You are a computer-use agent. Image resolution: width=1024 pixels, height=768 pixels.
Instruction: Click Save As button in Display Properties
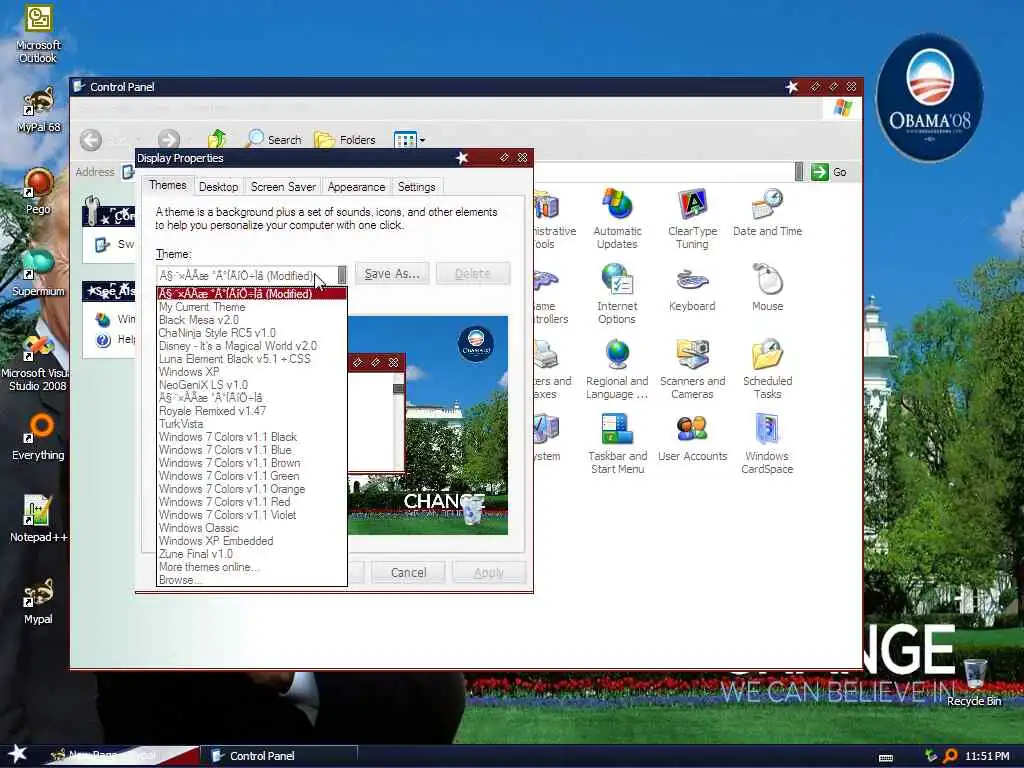pos(392,274)
